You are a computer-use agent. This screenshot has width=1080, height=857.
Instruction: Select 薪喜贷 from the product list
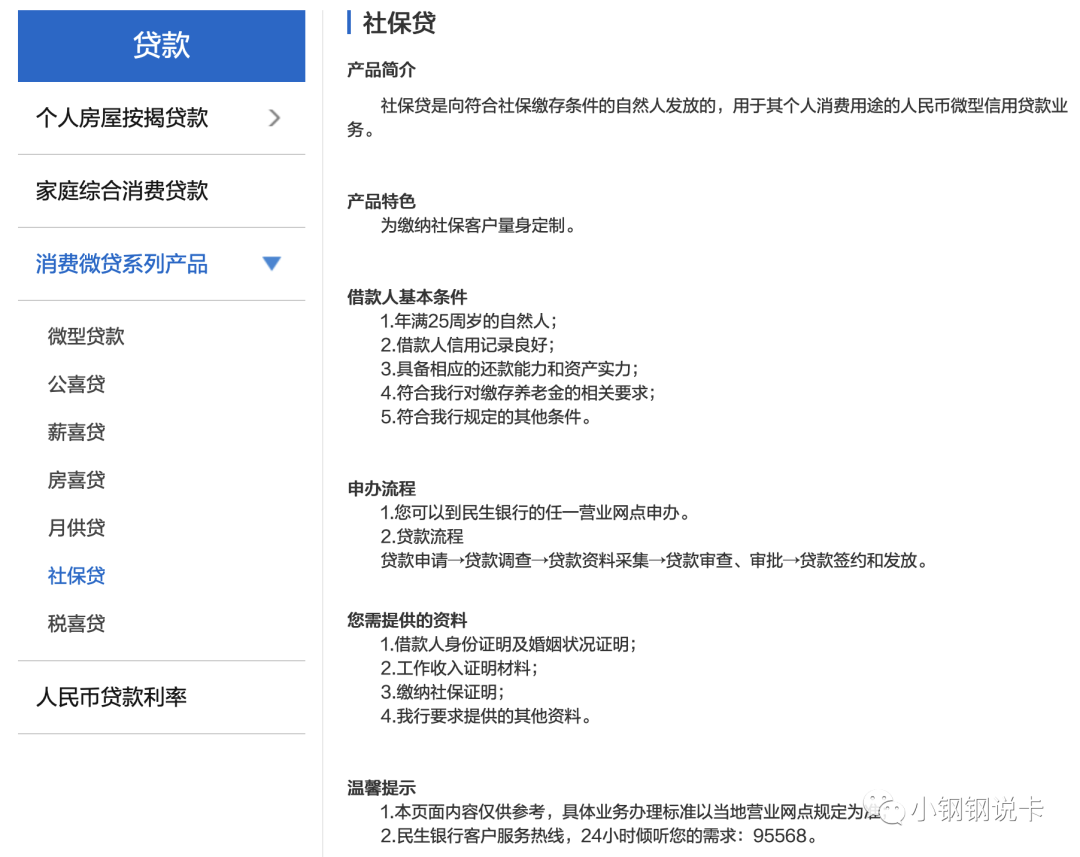pyautogui.click(x=77, y=432)
